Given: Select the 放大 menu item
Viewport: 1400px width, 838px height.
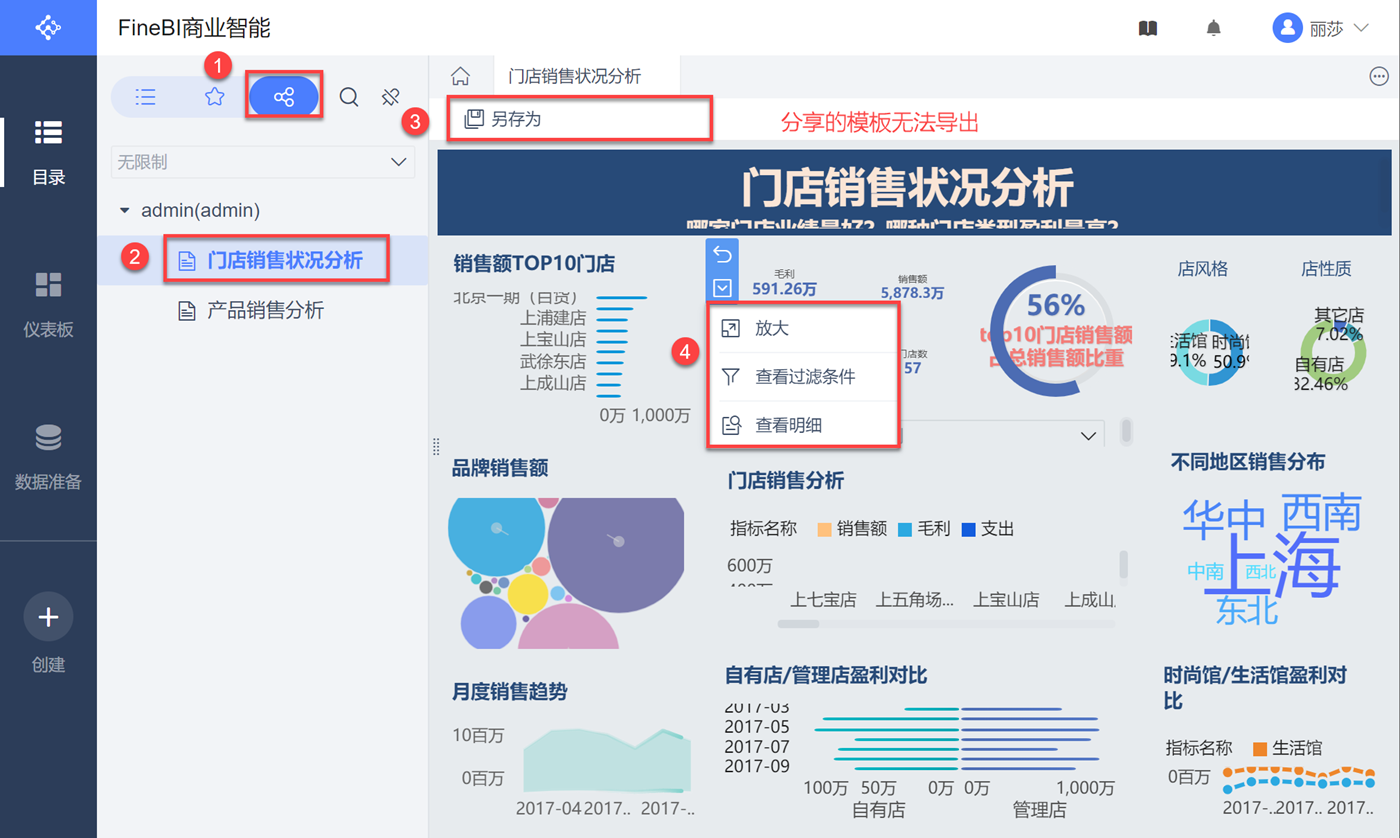Looking at the screenshot, I should pos(804,328).
